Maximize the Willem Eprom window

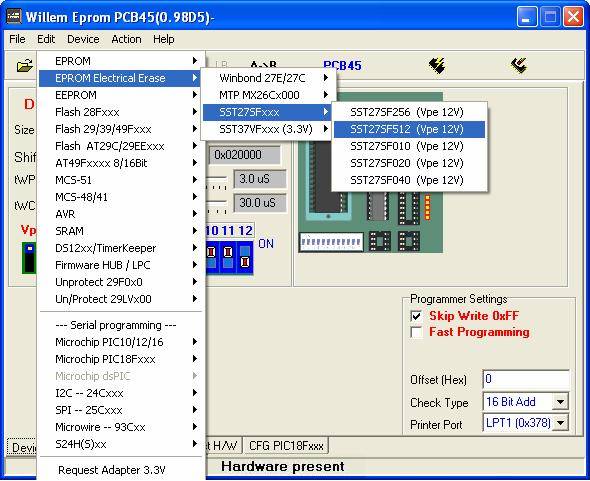550,17
